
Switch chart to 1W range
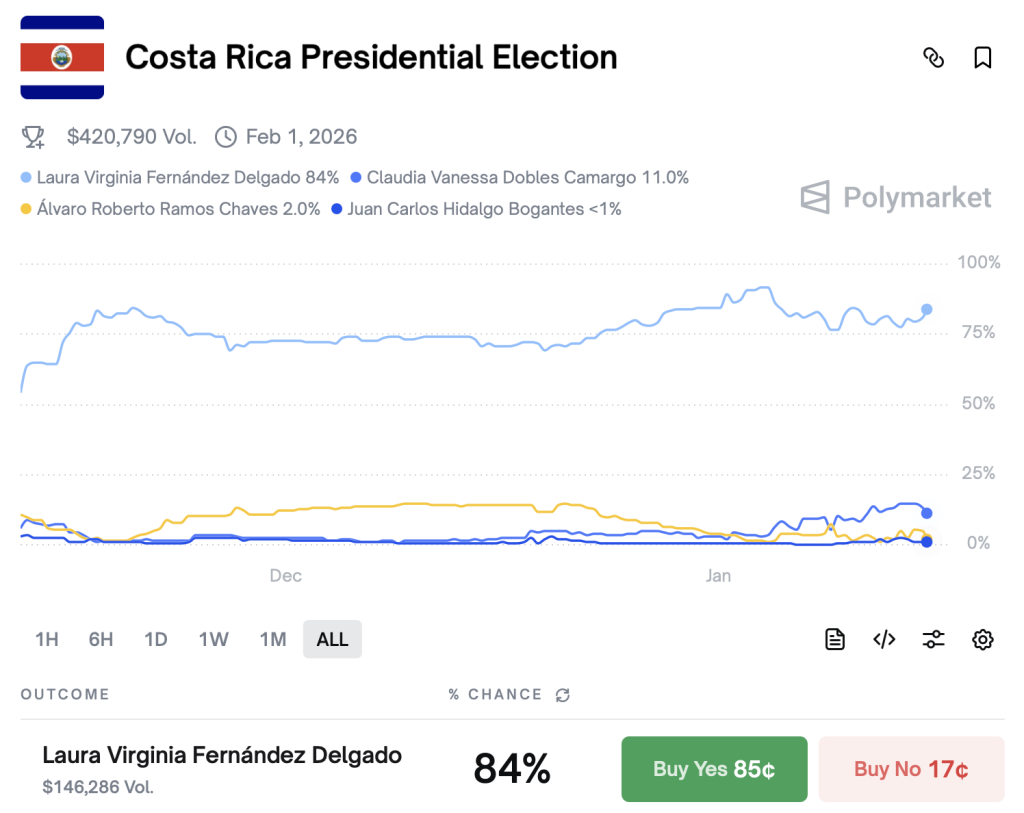tap(213, 640)
